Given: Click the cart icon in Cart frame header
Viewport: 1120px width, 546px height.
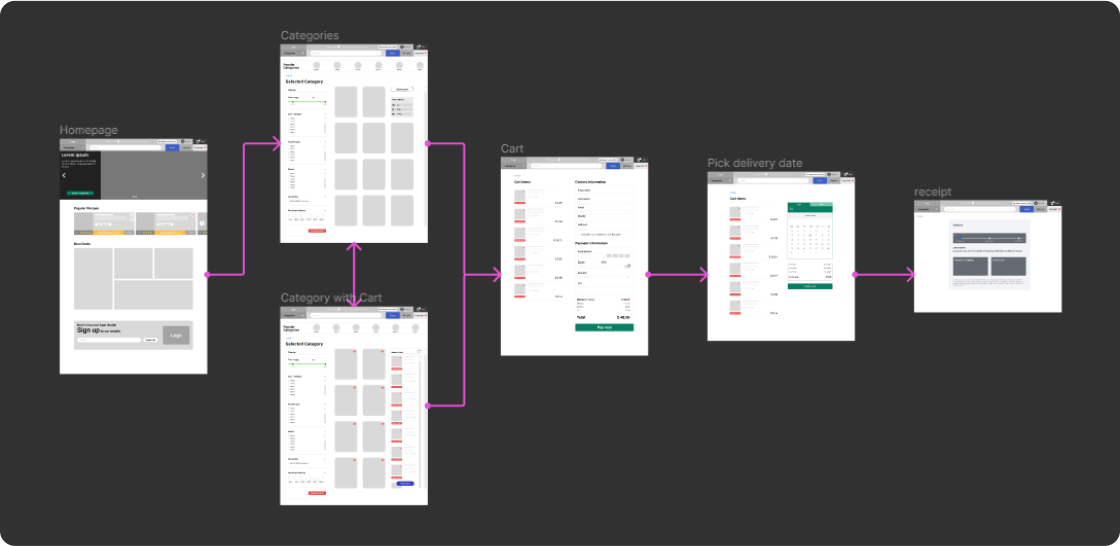Looking at the screenshot, I should tap(640, 160).
